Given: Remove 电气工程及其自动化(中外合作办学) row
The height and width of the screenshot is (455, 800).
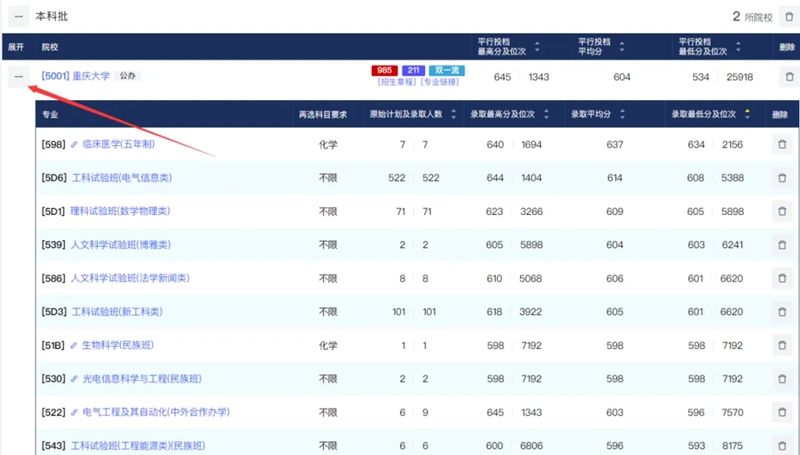Looking at the screenshot, I should [781, 412].
